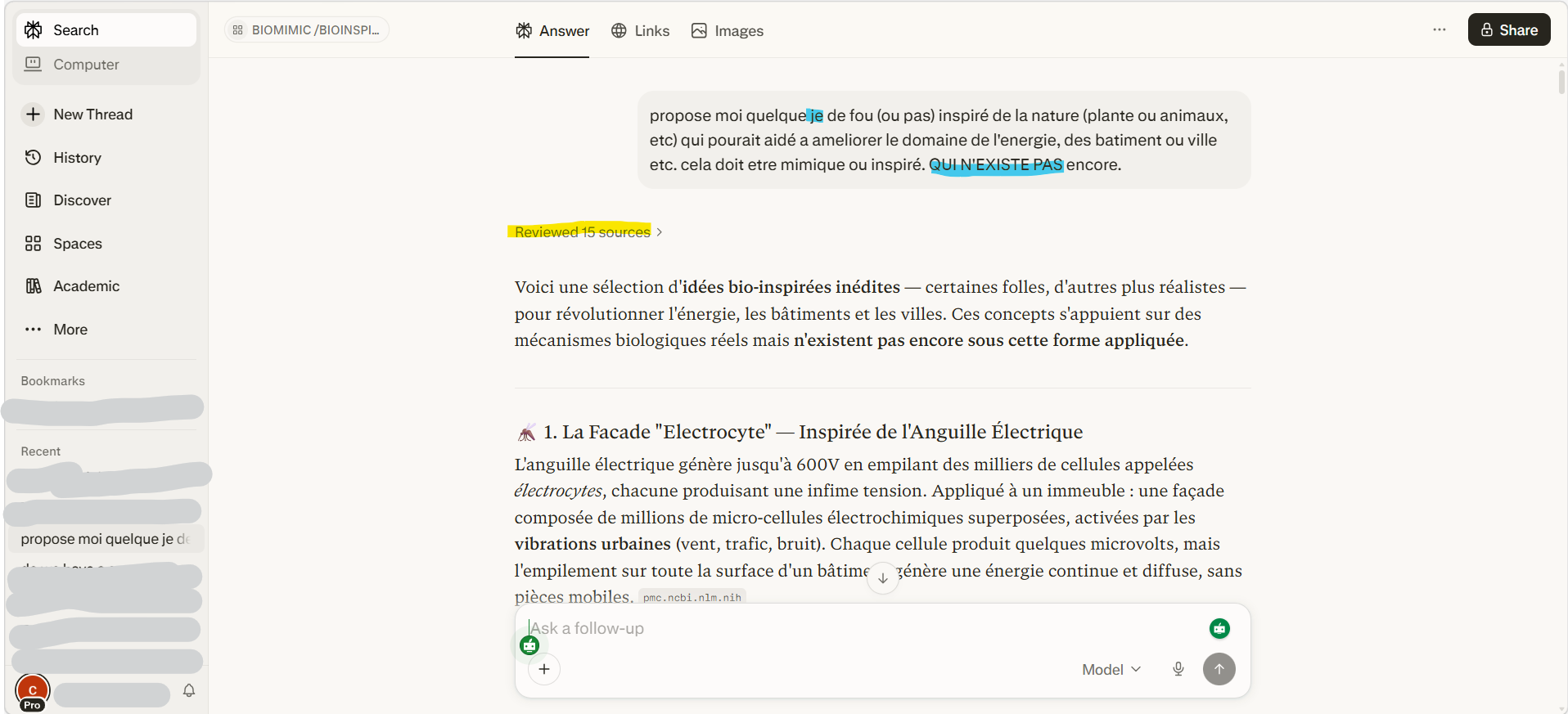This screenshot has width=1568, height=714.
Task: Open the Model dropdown
Action: (1111, 669)
